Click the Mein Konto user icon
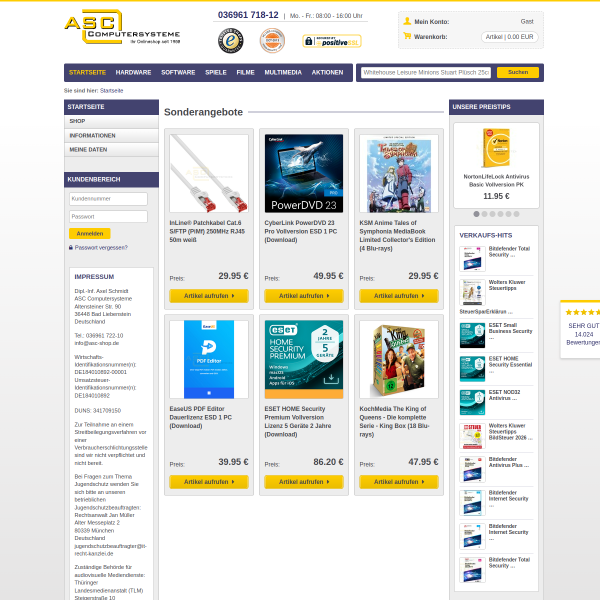 [407, 21]
